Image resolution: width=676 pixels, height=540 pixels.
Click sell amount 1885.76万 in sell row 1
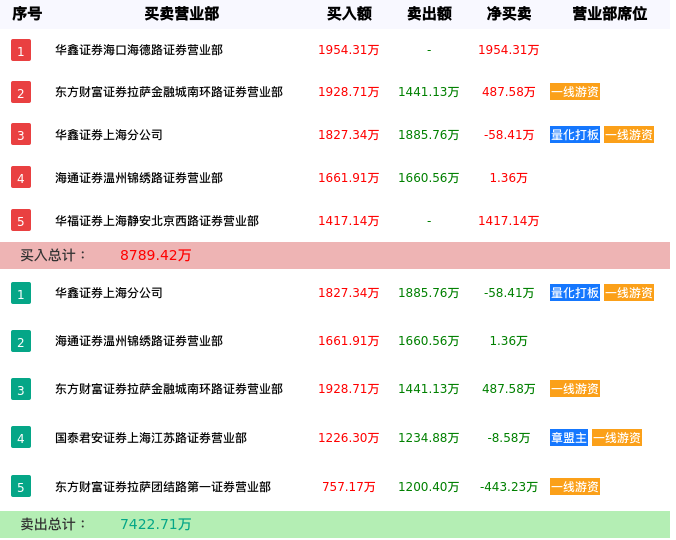click(429, 293)
